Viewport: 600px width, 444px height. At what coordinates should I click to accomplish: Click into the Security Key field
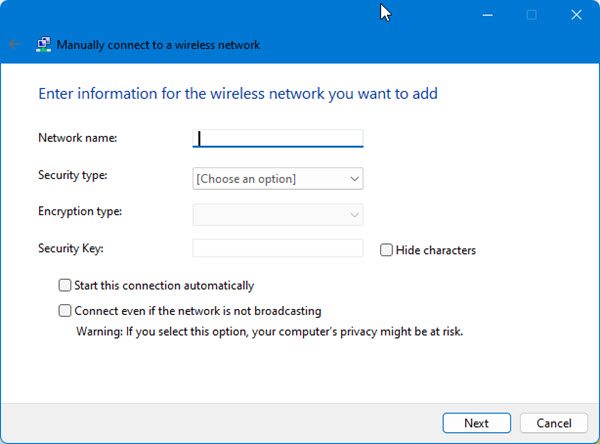tap(277, 249)
